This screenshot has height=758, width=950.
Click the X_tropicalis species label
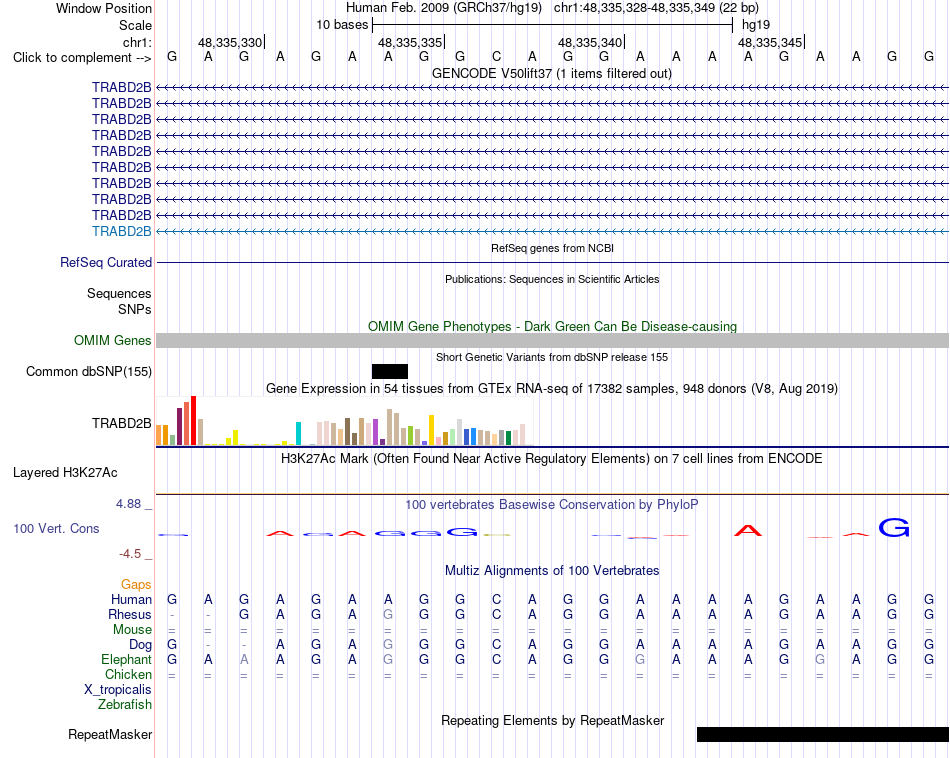(118, 690)
